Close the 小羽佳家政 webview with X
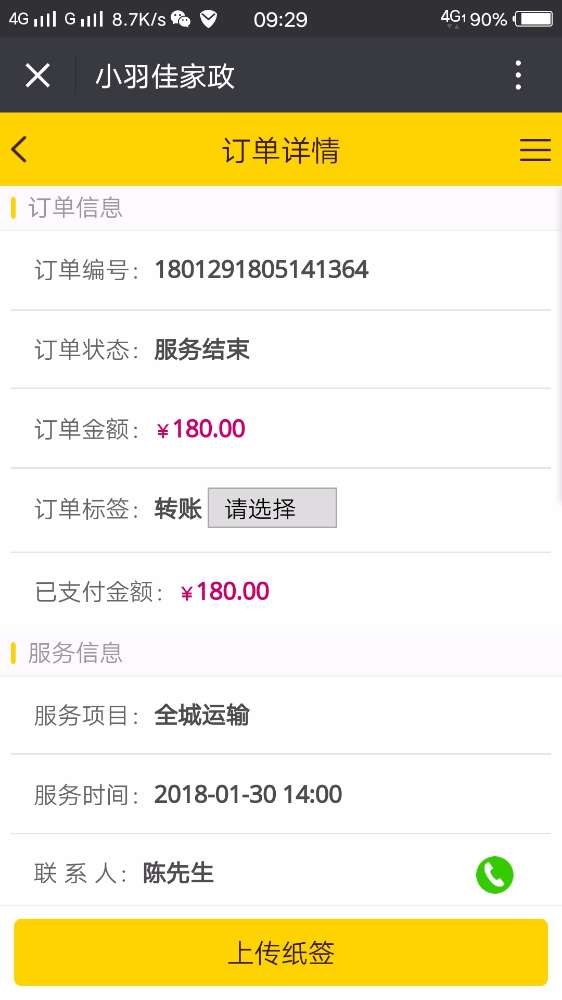 point(38,76)
